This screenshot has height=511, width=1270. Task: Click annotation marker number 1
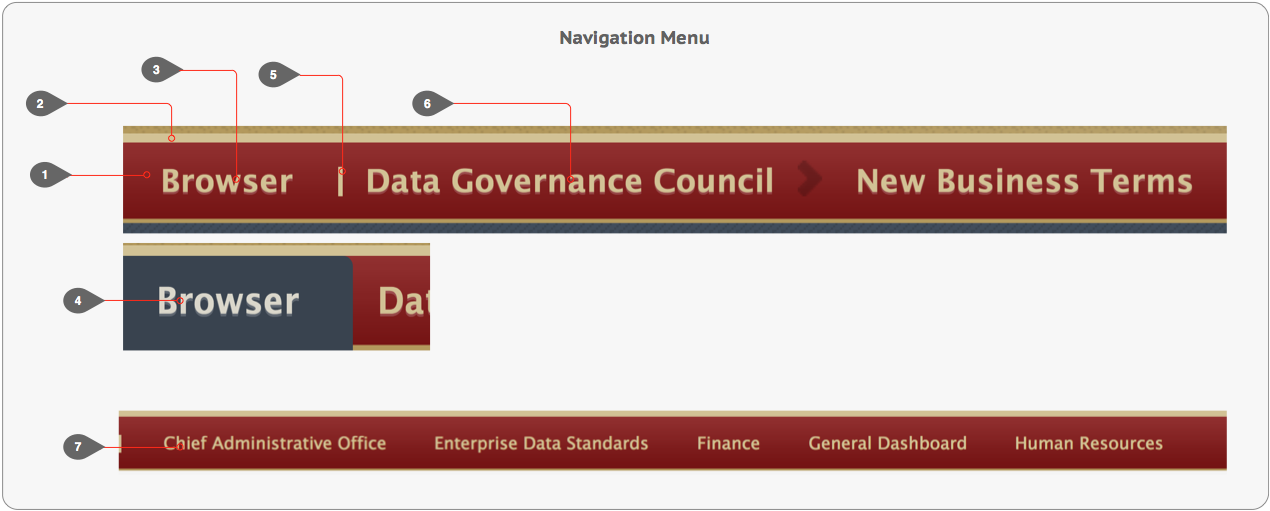[44, 176]
